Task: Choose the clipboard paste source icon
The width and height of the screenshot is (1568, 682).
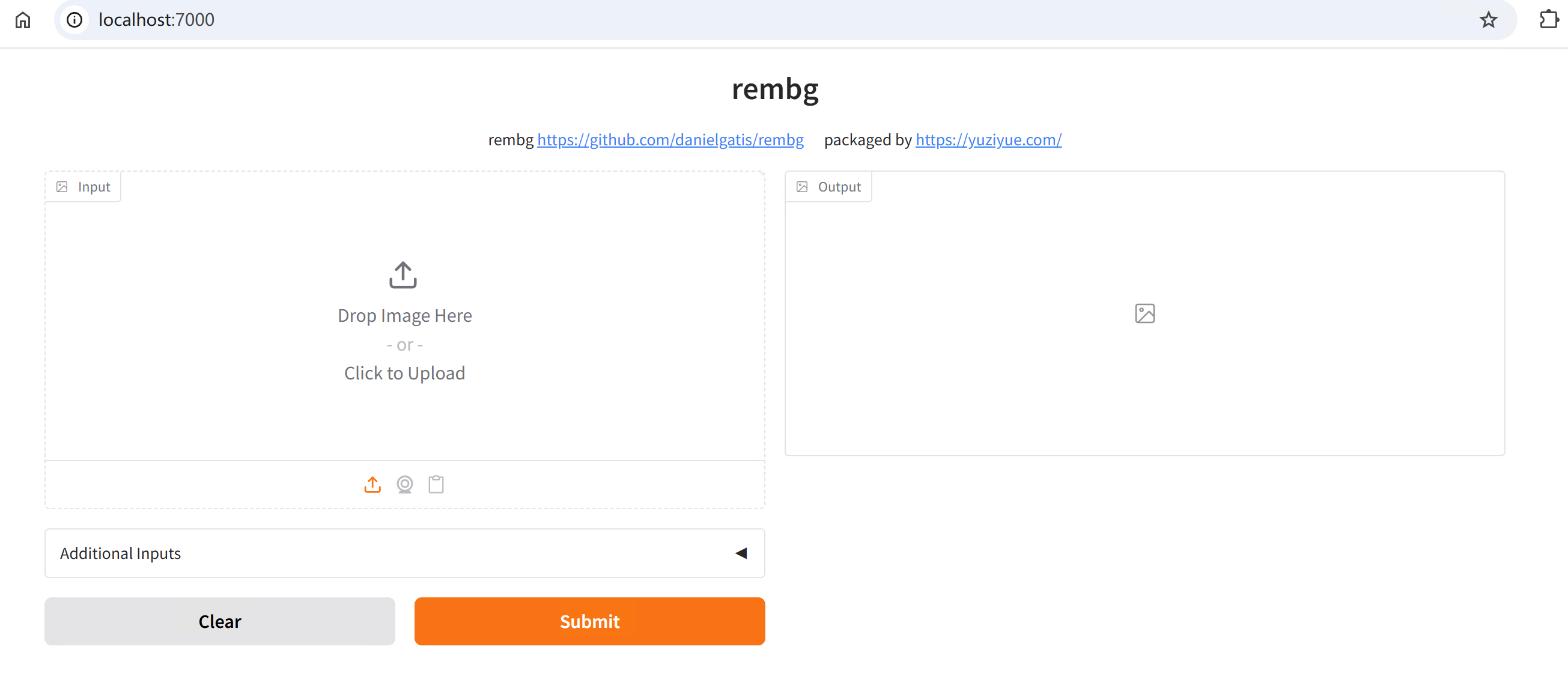Action: tap(436, 484)
